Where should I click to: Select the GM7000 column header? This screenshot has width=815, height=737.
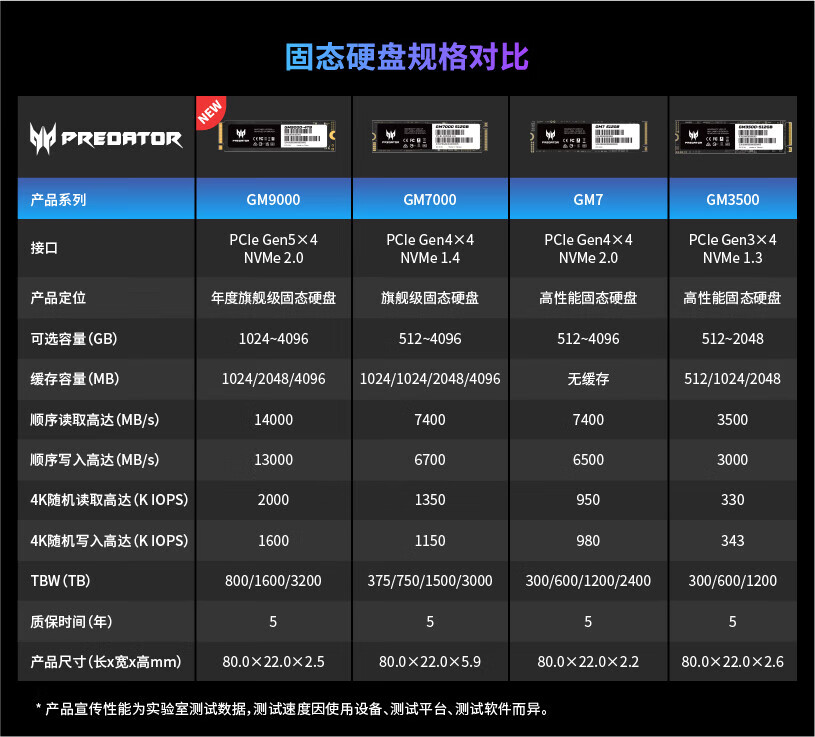(430, 199)
